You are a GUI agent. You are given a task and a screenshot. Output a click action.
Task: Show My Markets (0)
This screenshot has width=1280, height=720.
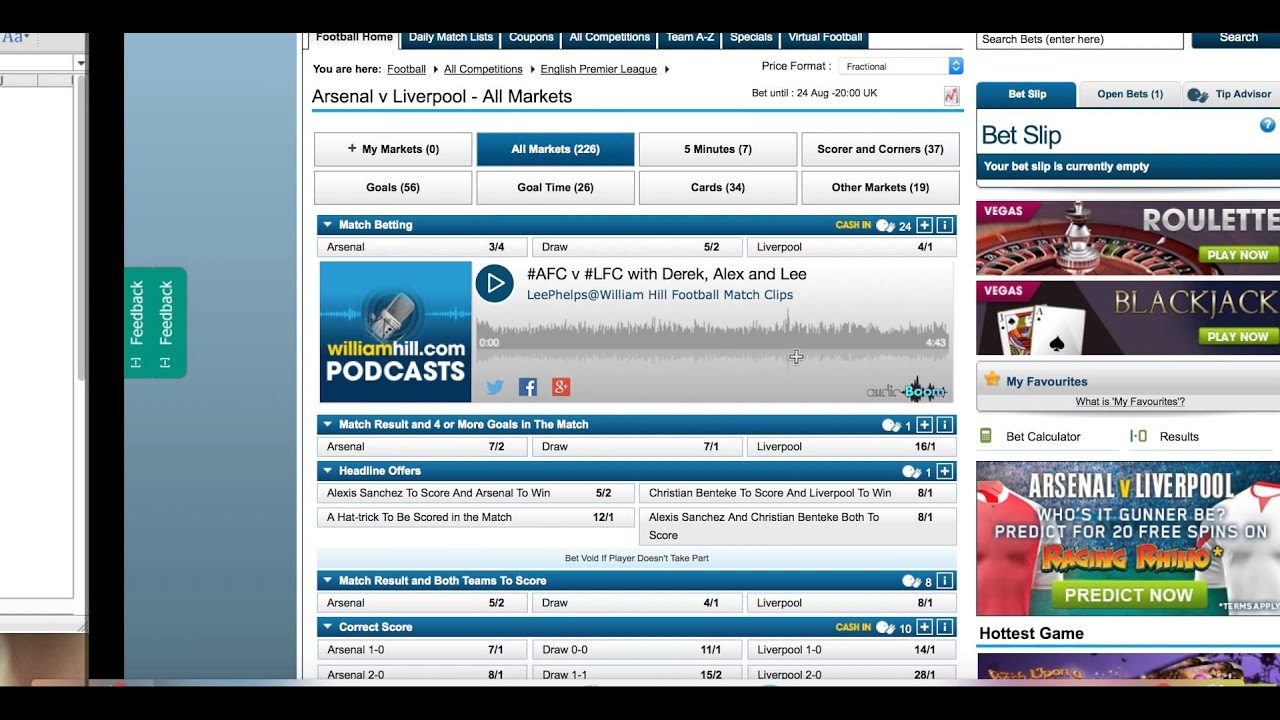click(393, 149)
